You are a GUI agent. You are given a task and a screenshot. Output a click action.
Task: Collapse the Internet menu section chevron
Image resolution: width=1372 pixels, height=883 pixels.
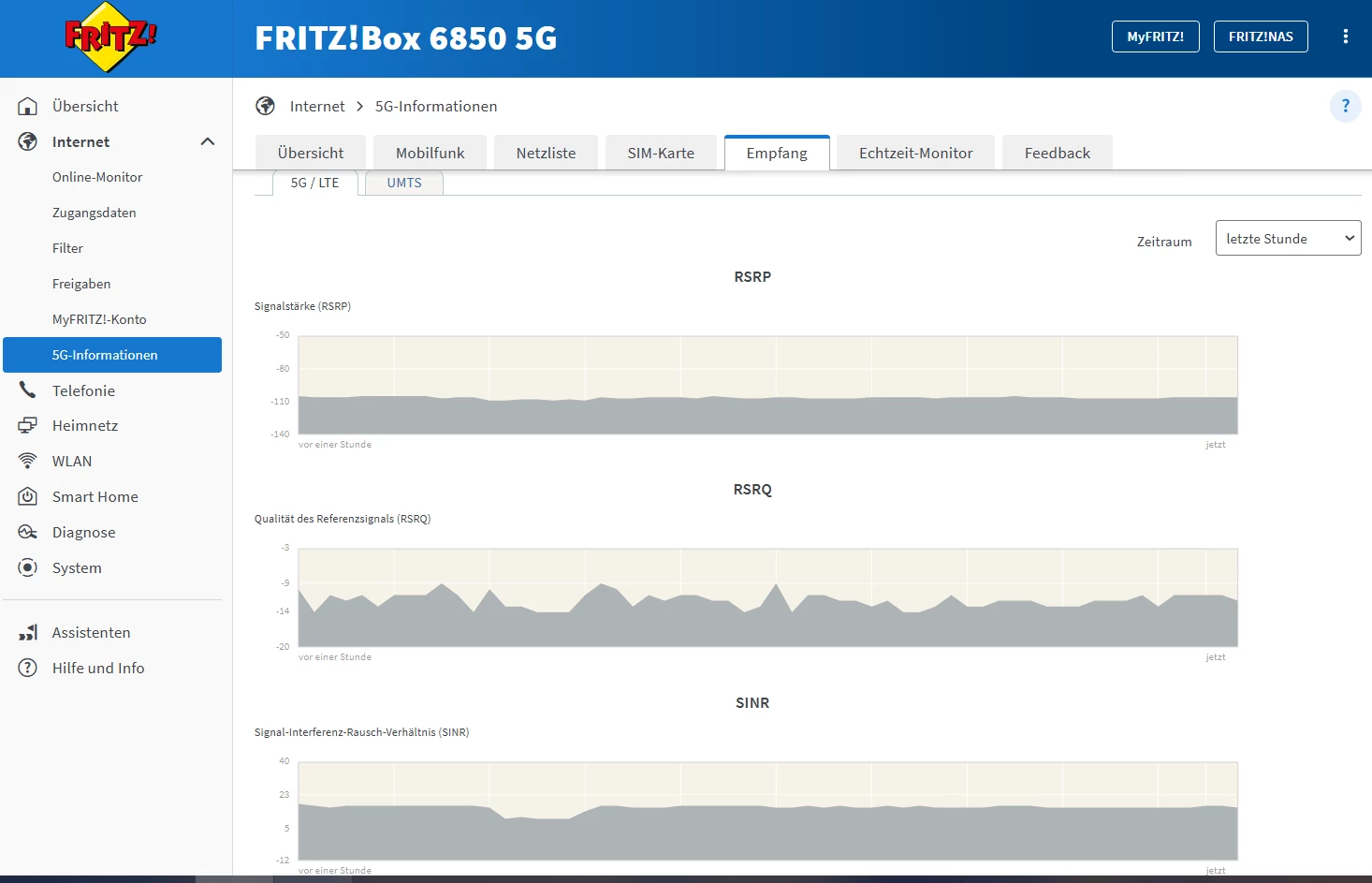tap(208, 141)
